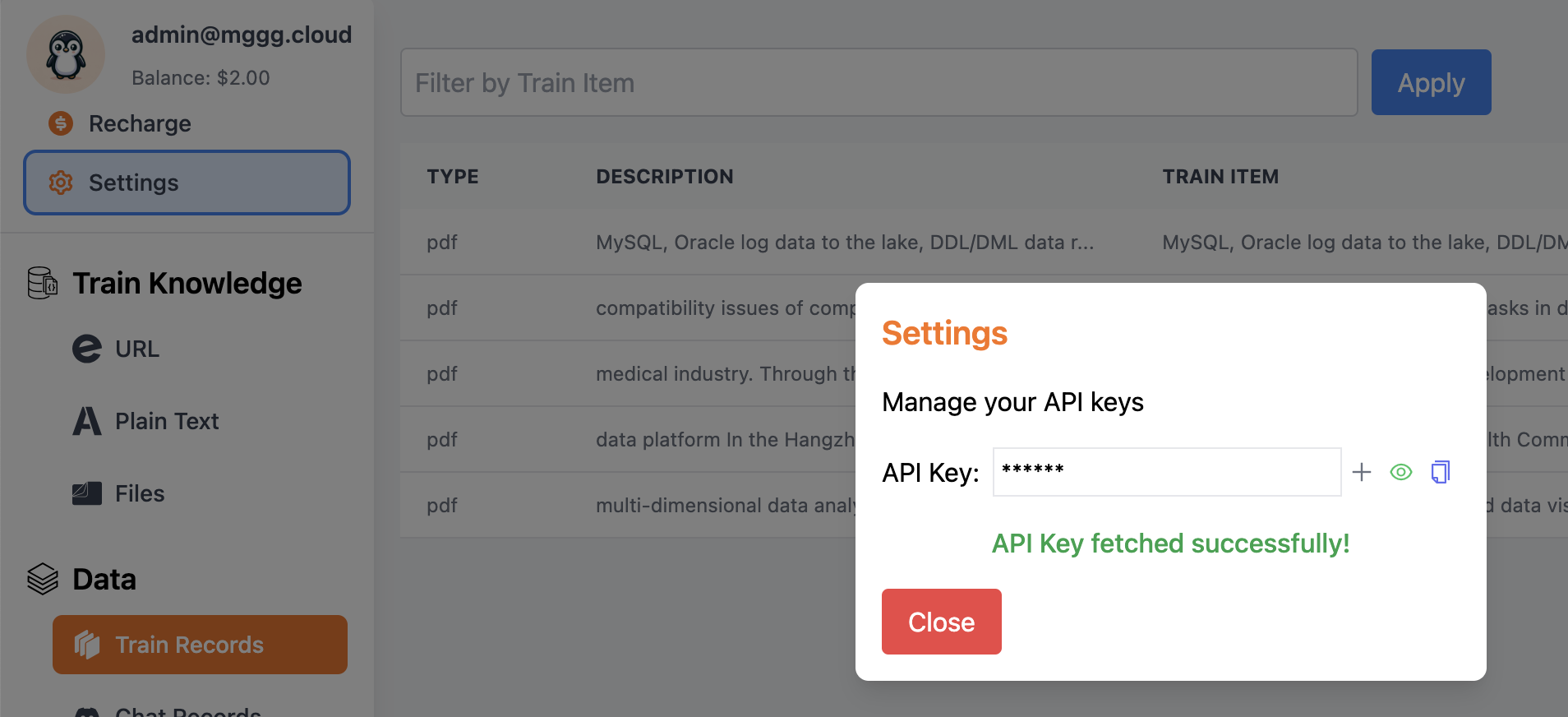Open the Settings gear icon
The height and width of the screenshot is (717, 1568).
(60, 183)
